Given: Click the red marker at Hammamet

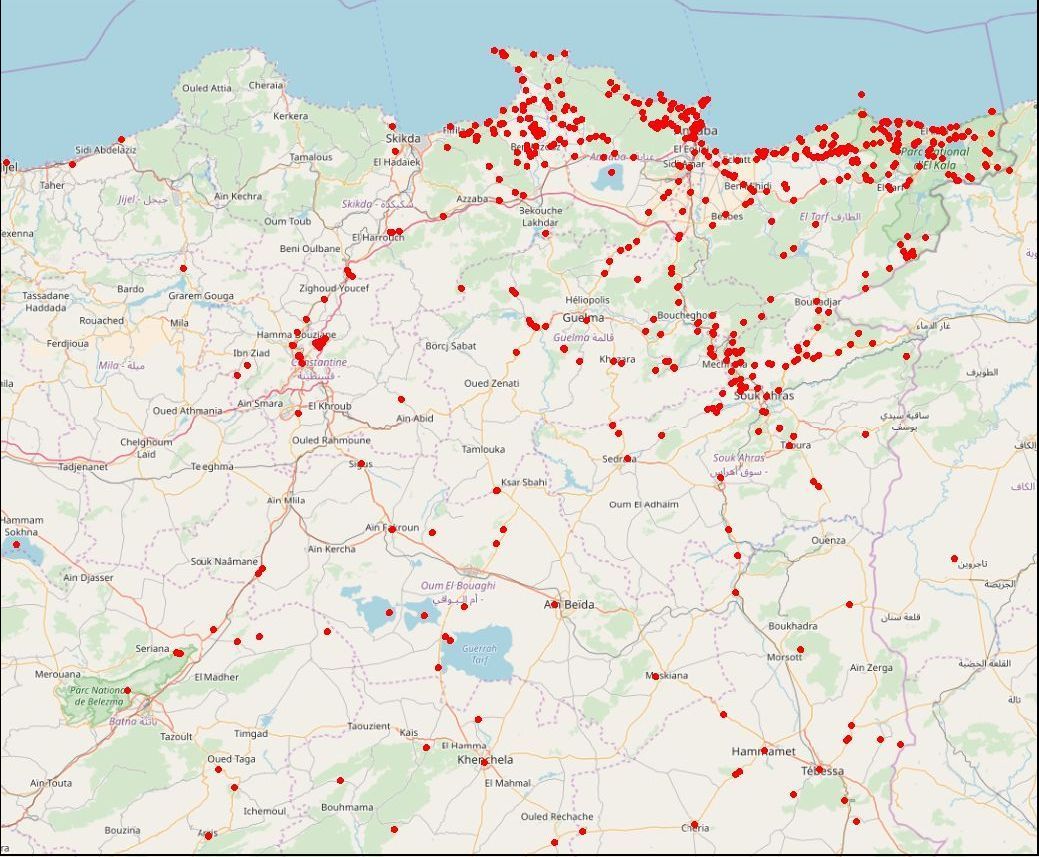Looking at the screenshot, I should [764, 750].
